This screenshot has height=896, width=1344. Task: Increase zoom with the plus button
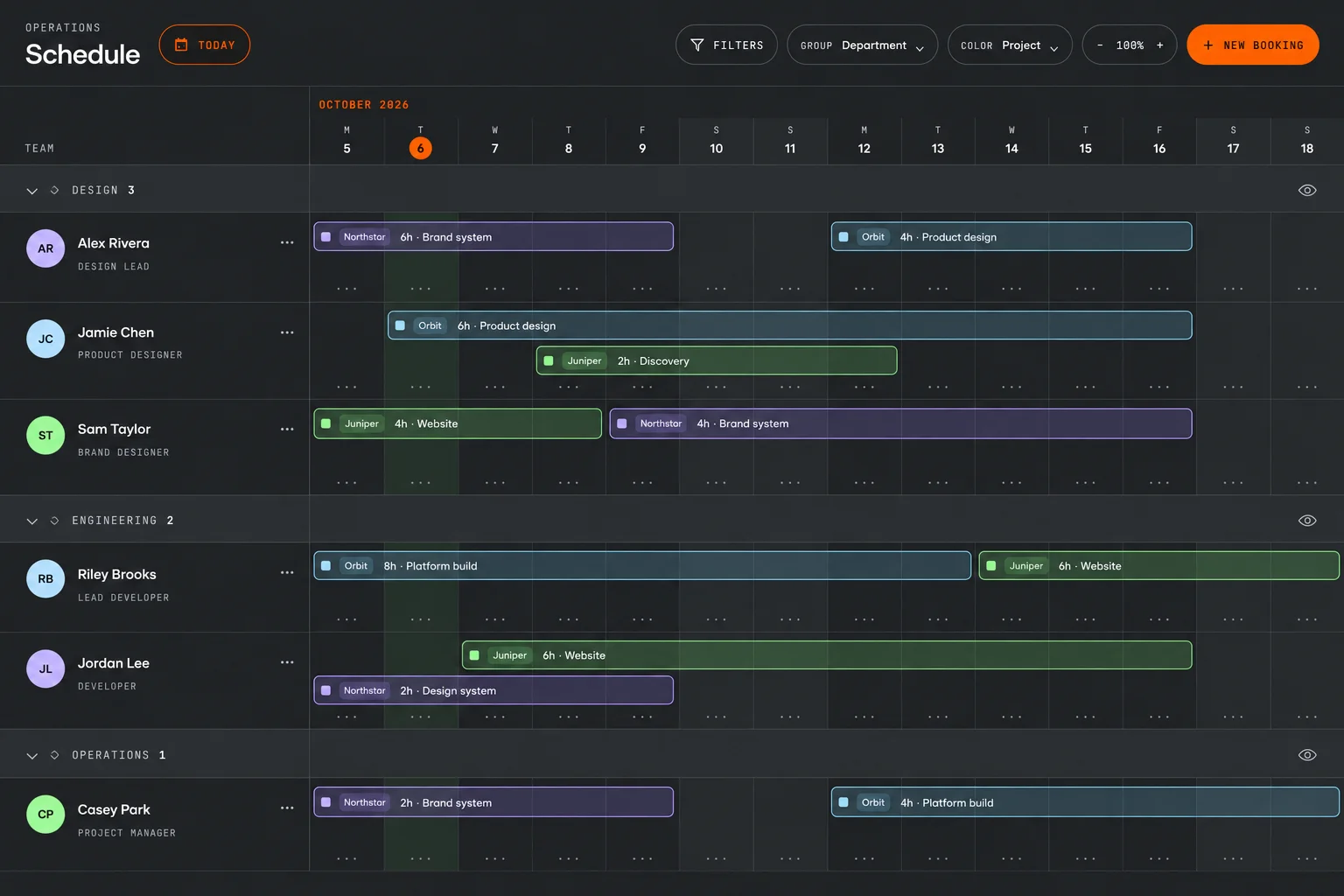pos(1160,45)
